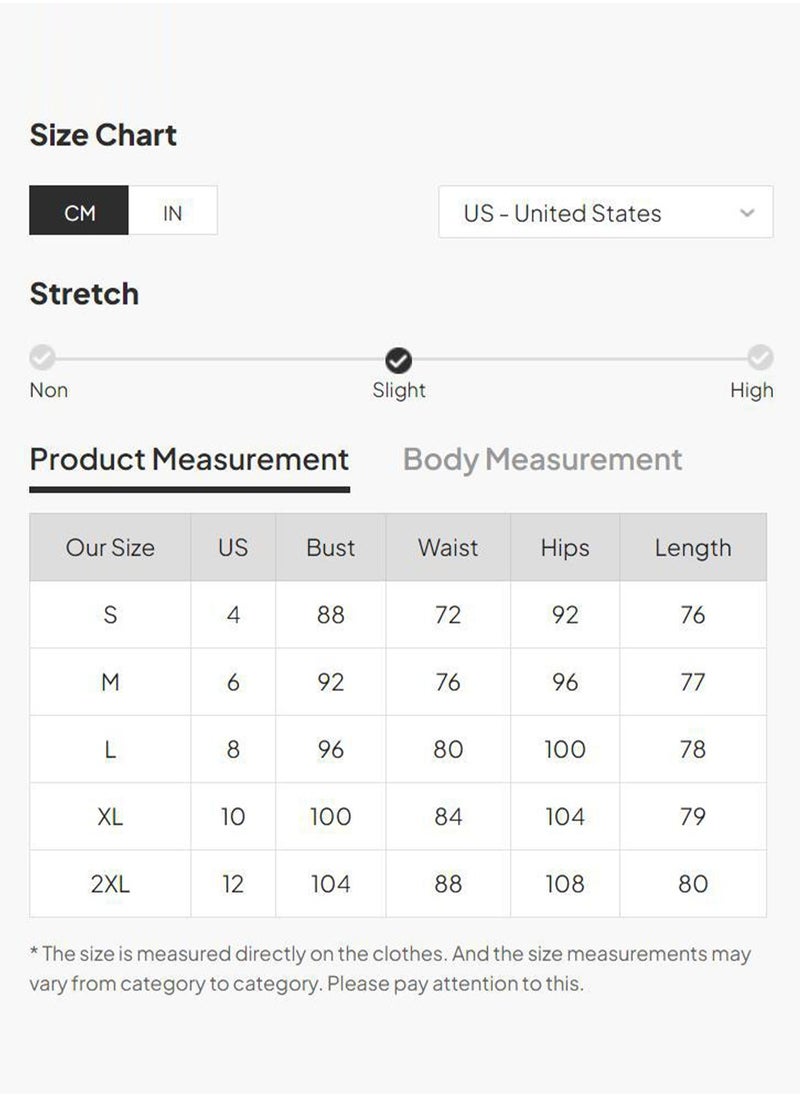Click the dropdown chevron arrow

[747, 212]
